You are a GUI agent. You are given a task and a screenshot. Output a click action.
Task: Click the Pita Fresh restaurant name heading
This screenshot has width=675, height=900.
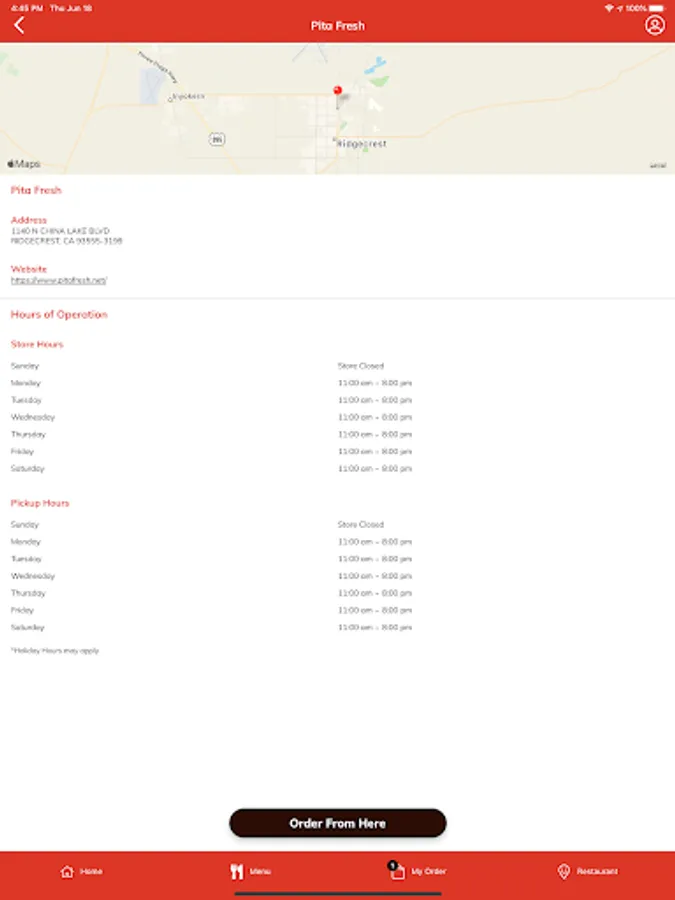36,191
